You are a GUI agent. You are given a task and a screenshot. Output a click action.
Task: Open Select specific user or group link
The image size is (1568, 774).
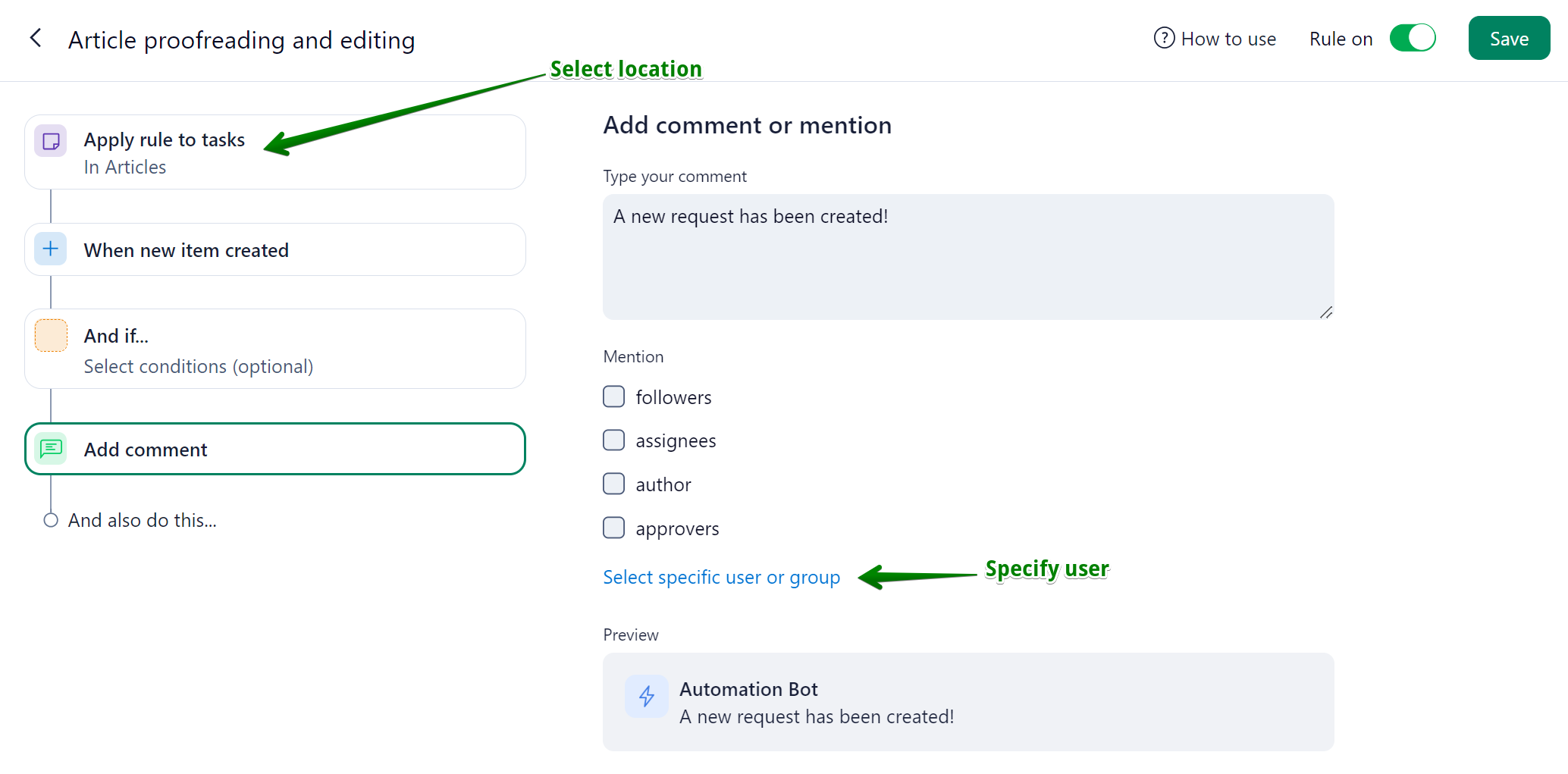[x=721, y=578]
